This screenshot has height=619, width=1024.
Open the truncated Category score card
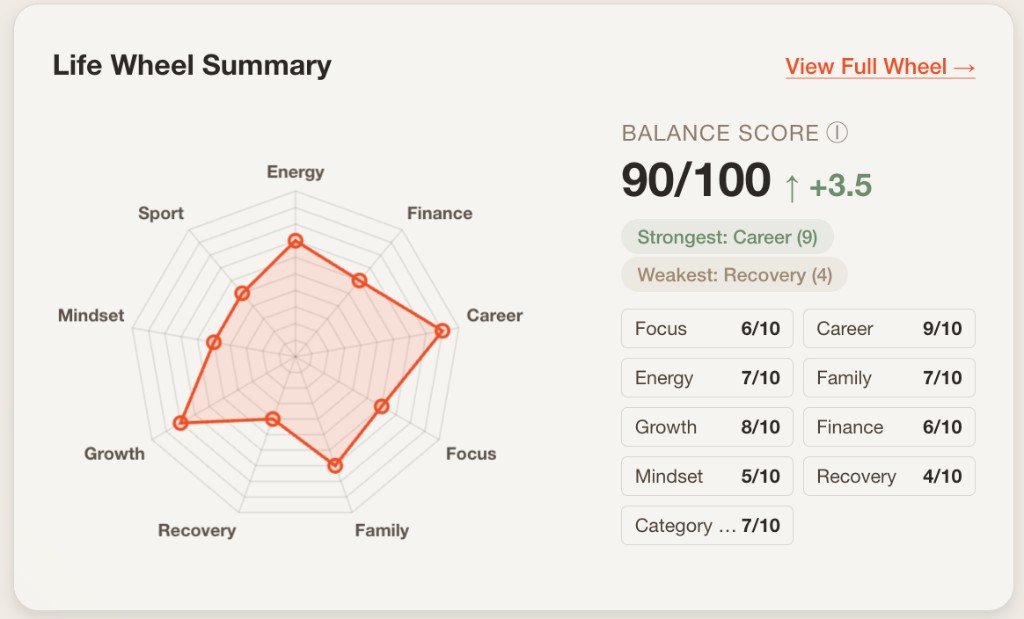click(x=706, y=525)
